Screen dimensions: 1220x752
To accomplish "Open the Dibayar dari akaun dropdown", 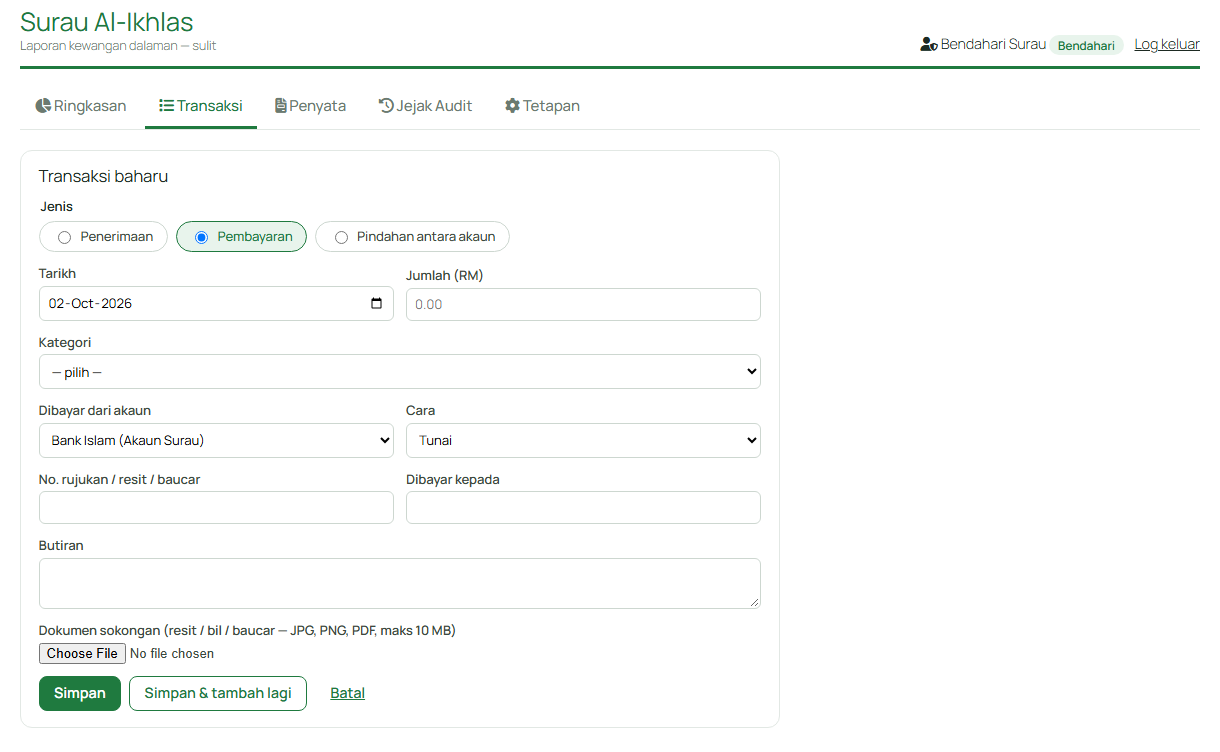I will 216,440.
